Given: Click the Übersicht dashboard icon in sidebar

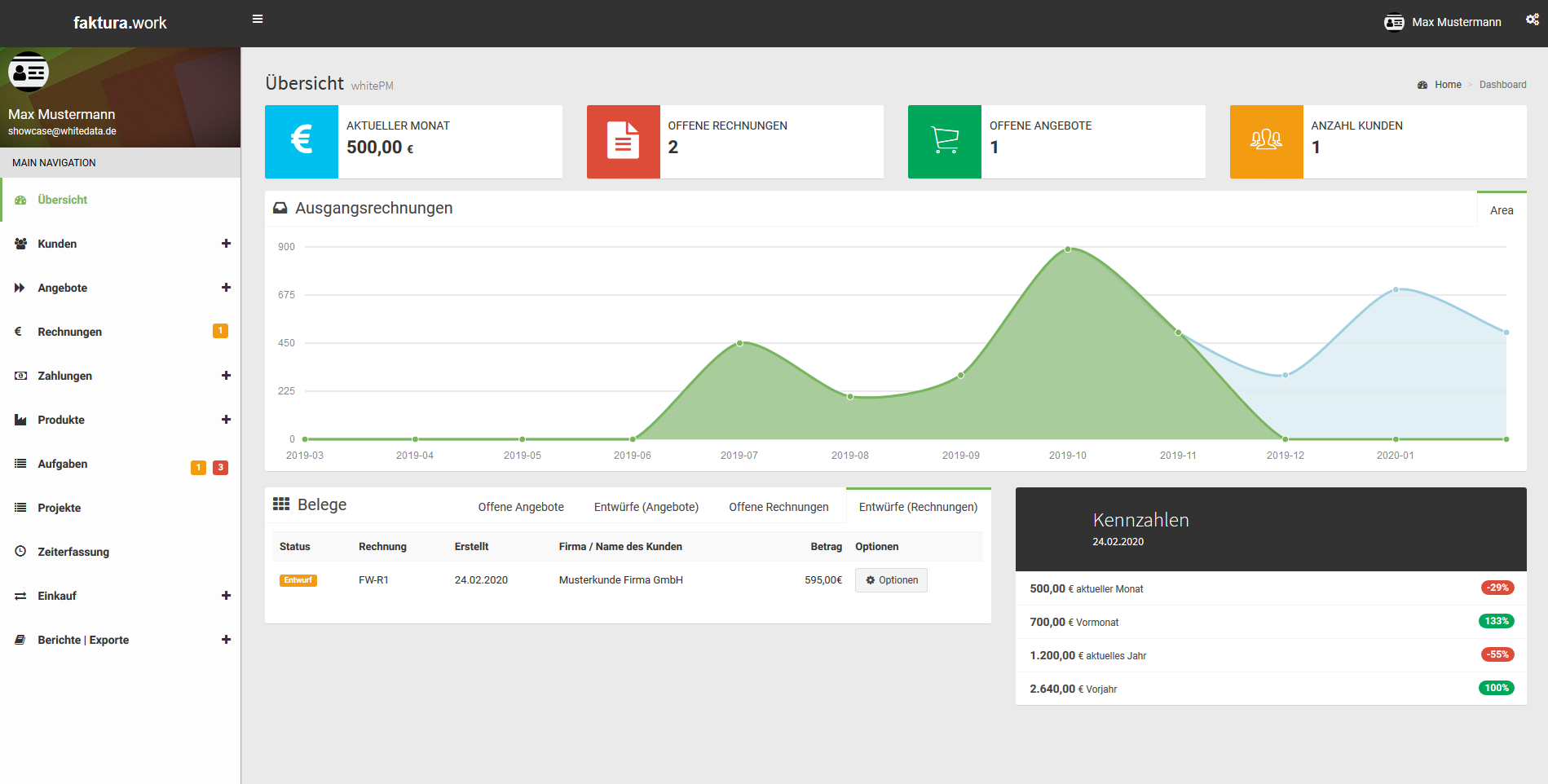Looking at the screenshot, I should point(20,200).
